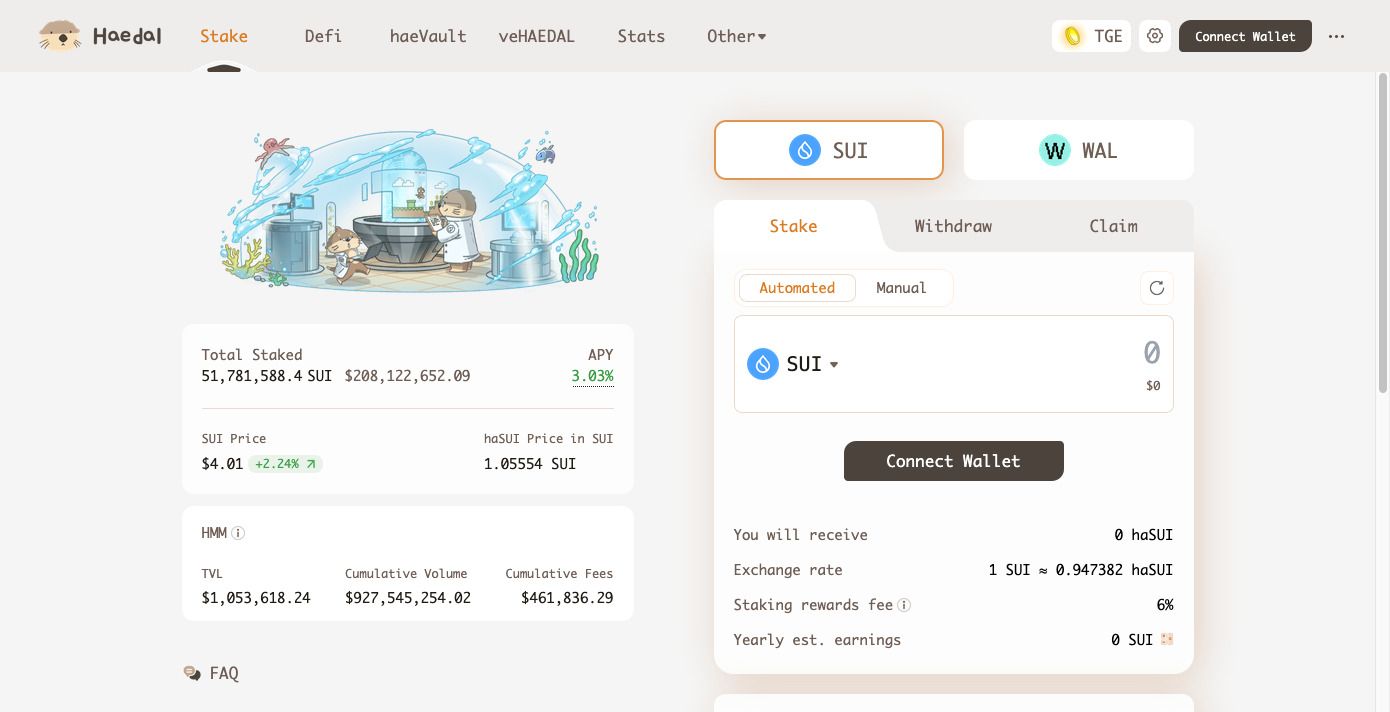Click the Haedal otter logo
1390x712 pixels.
[60, 36]
